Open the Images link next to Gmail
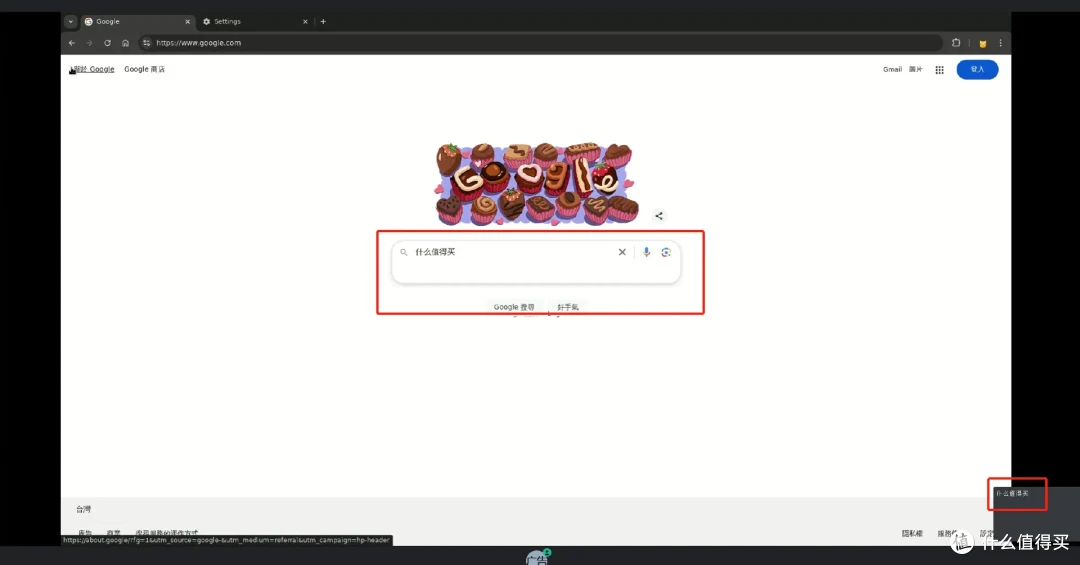 pos(915,70)
